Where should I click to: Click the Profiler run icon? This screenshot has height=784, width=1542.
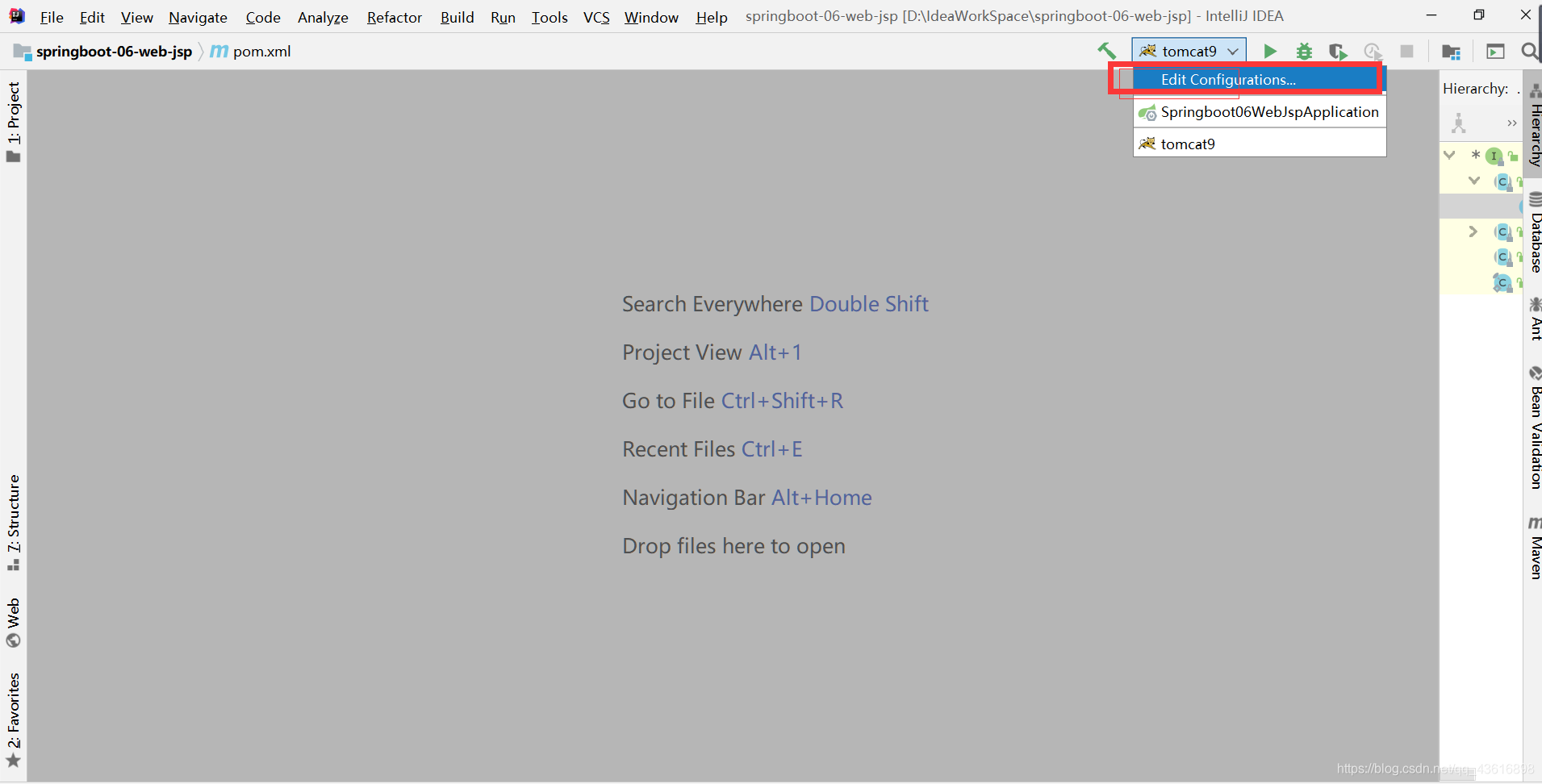click(x=1373, y=51)
